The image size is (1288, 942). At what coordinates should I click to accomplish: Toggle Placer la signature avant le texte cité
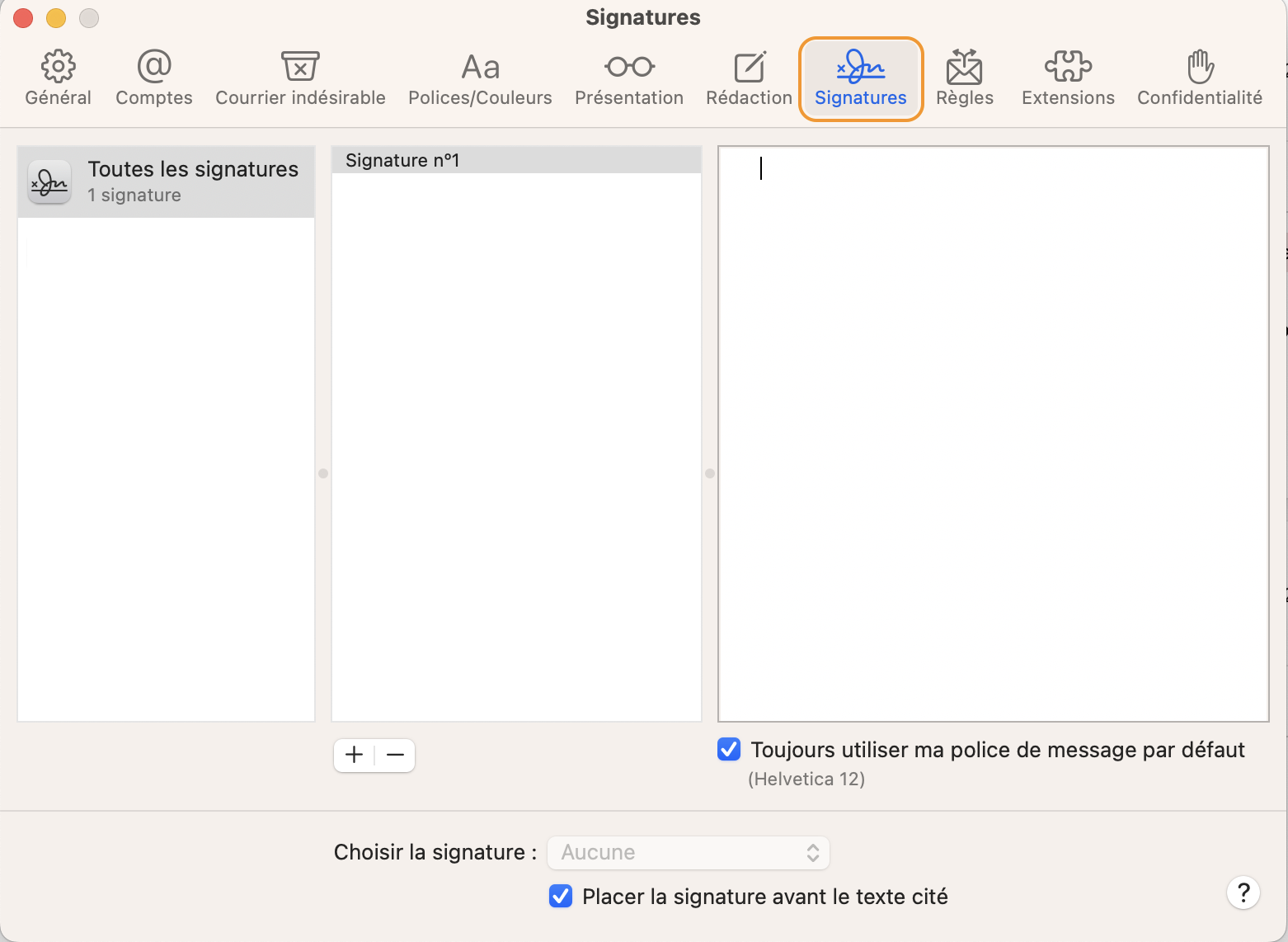(x=561, y=897)
